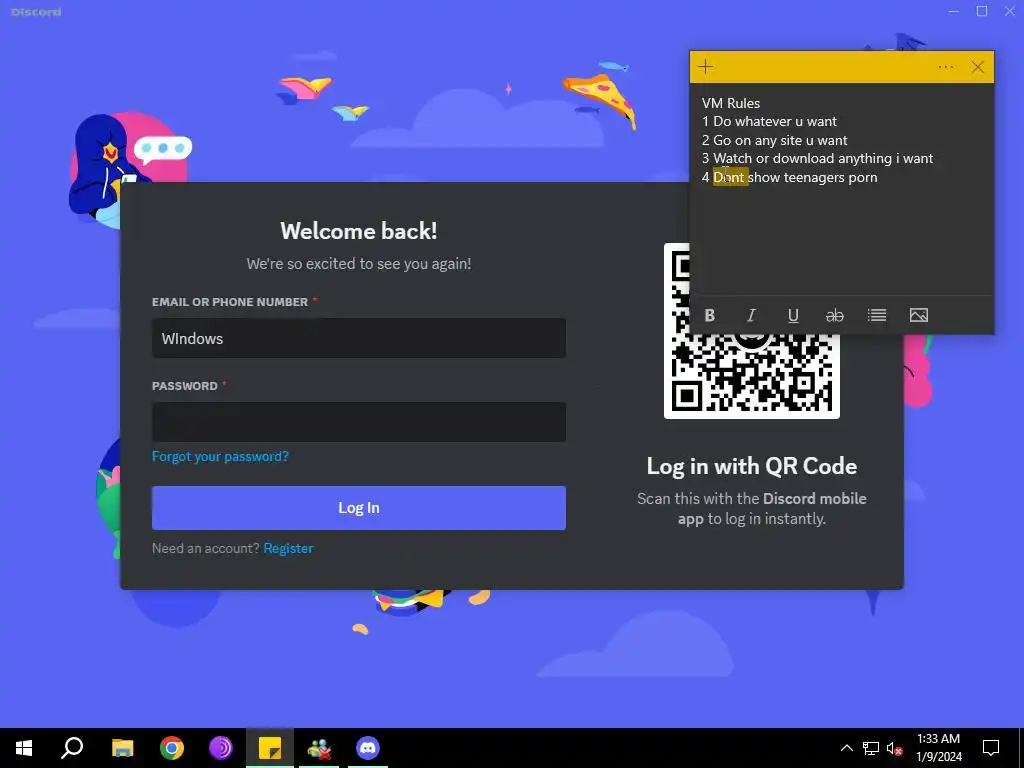Minimize the Discord window

954,12
